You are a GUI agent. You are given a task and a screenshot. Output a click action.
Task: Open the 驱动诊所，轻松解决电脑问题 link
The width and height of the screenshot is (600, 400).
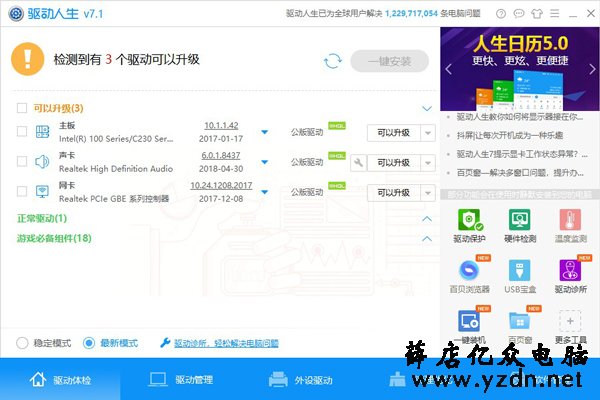coord(226,343)
